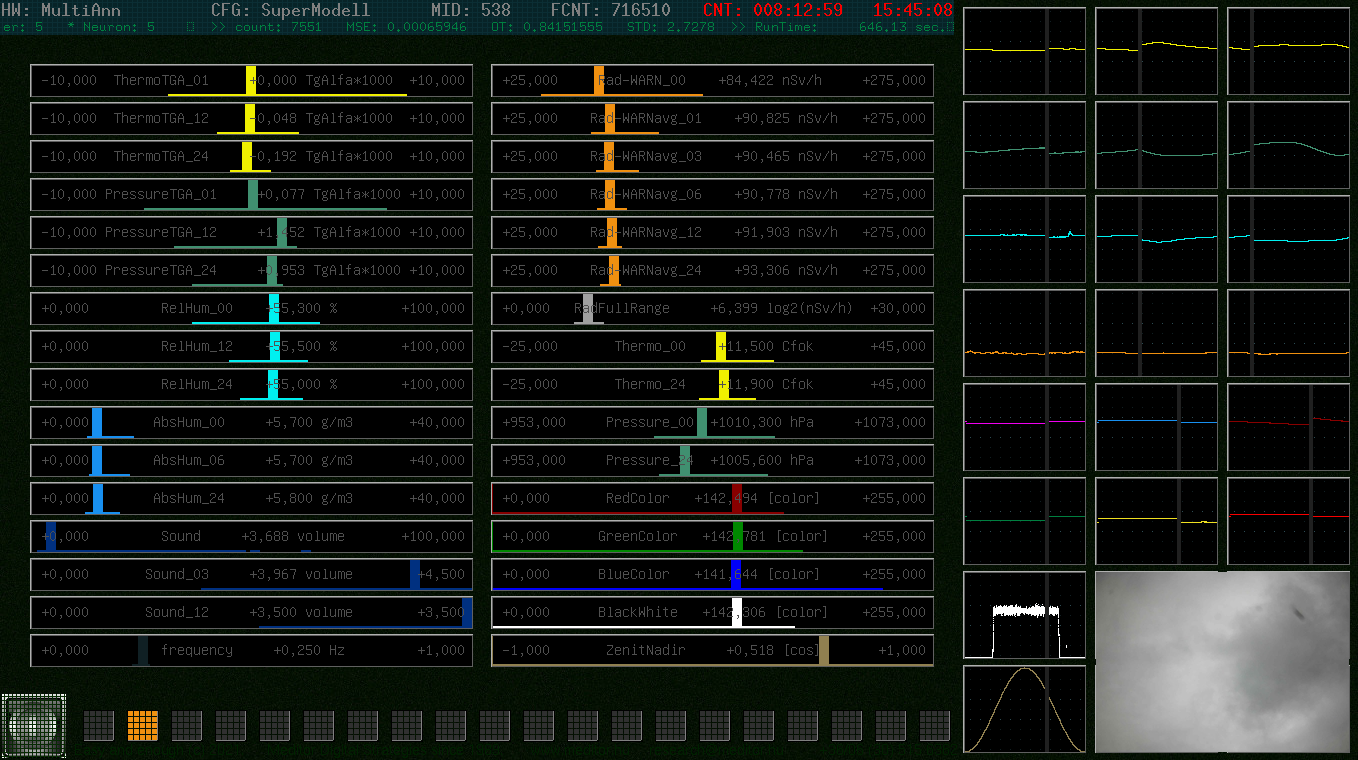
Task: Select the PressureTGA_01 gauge row
Action: 251,195
